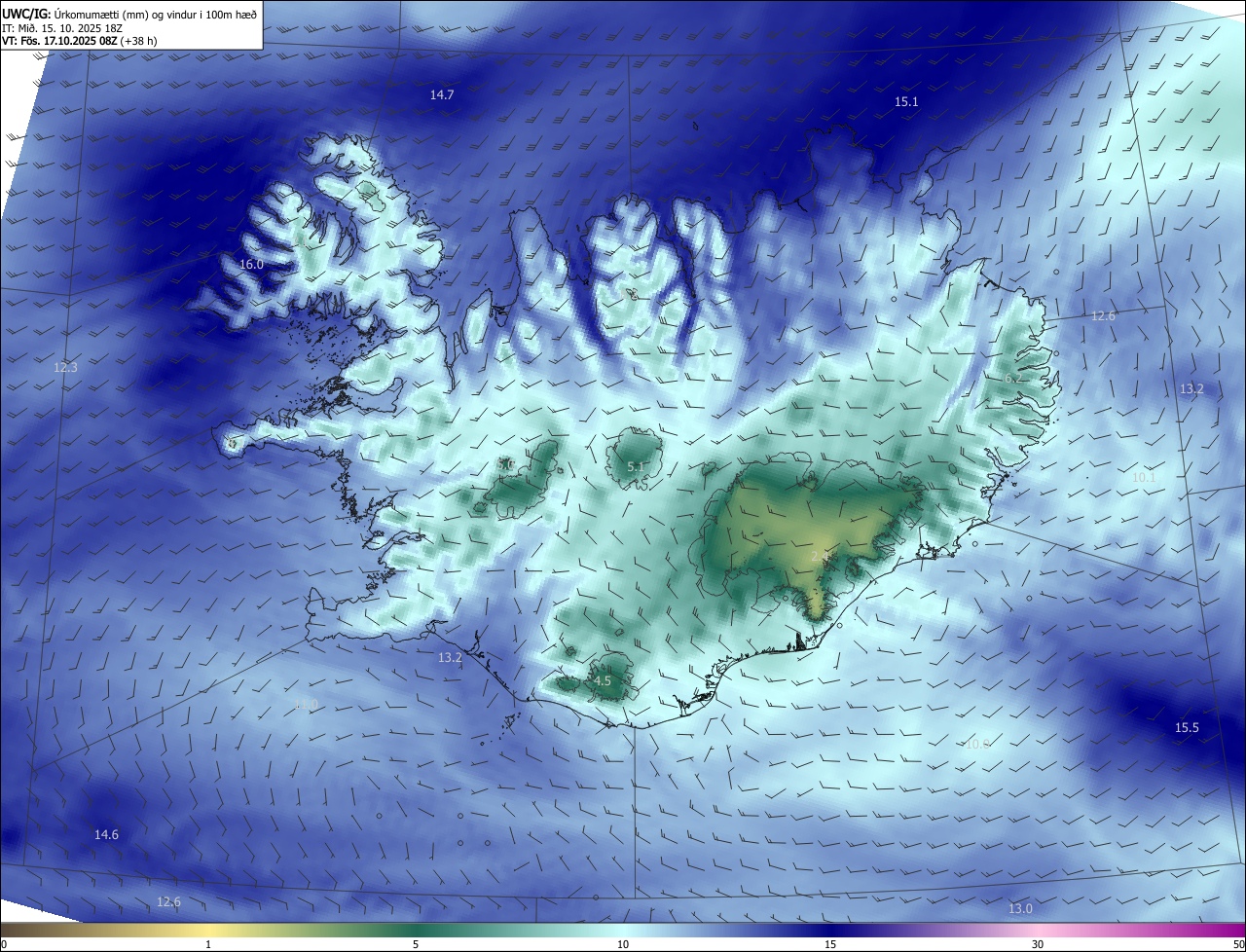The image size is (1246, 952).
Task: Pick the yellow section of the colour scale bar
Action: tap(208, 930)
